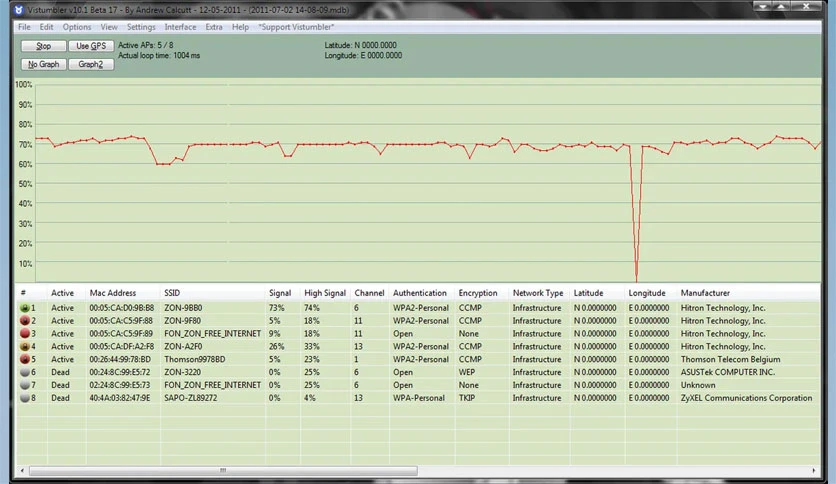The image size is (836, 484).
Task: Select SSID ZON-9BB0
Action: click(x=183, y=308)
